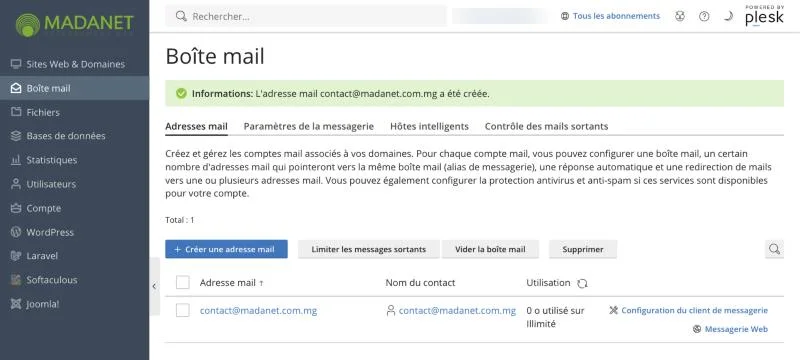Click the WordPress logo icon
This screenshot has width=800, height=360.
[16, 232]
